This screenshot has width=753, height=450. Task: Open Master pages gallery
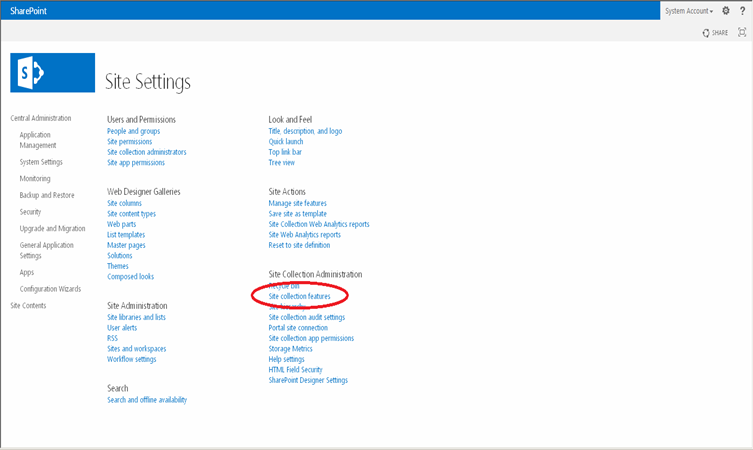point(126,245)
